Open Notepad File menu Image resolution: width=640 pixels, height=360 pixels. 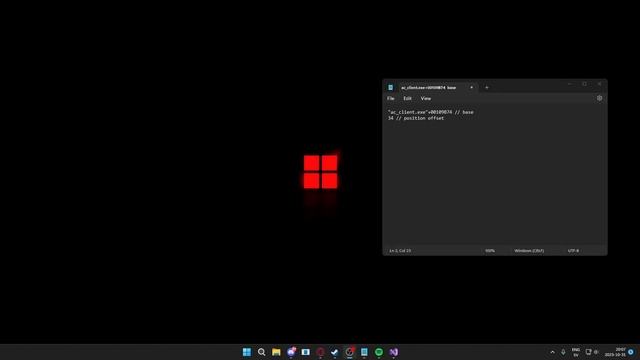point(391,98)
